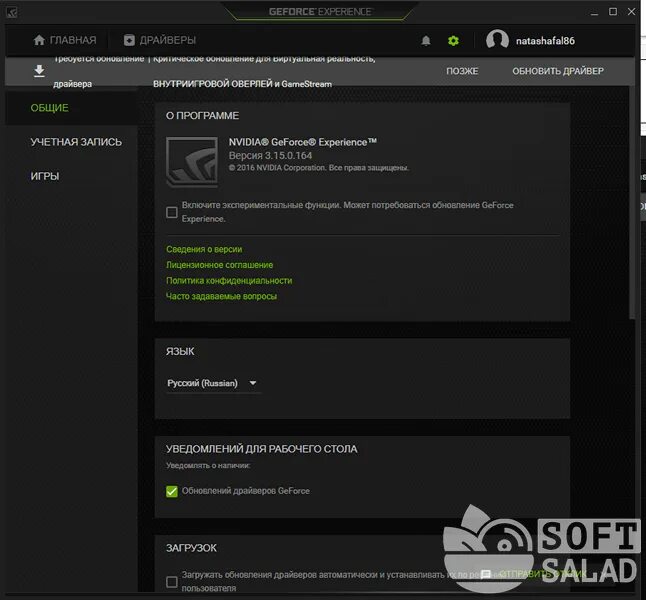646x600 pixels.
Task: Open Сведения о версии link
Action: point(204,249)
